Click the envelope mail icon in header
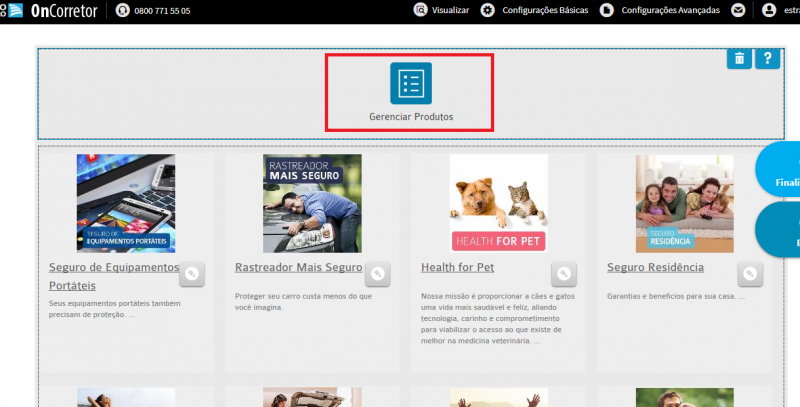The image size is (800, 407). 738,10
